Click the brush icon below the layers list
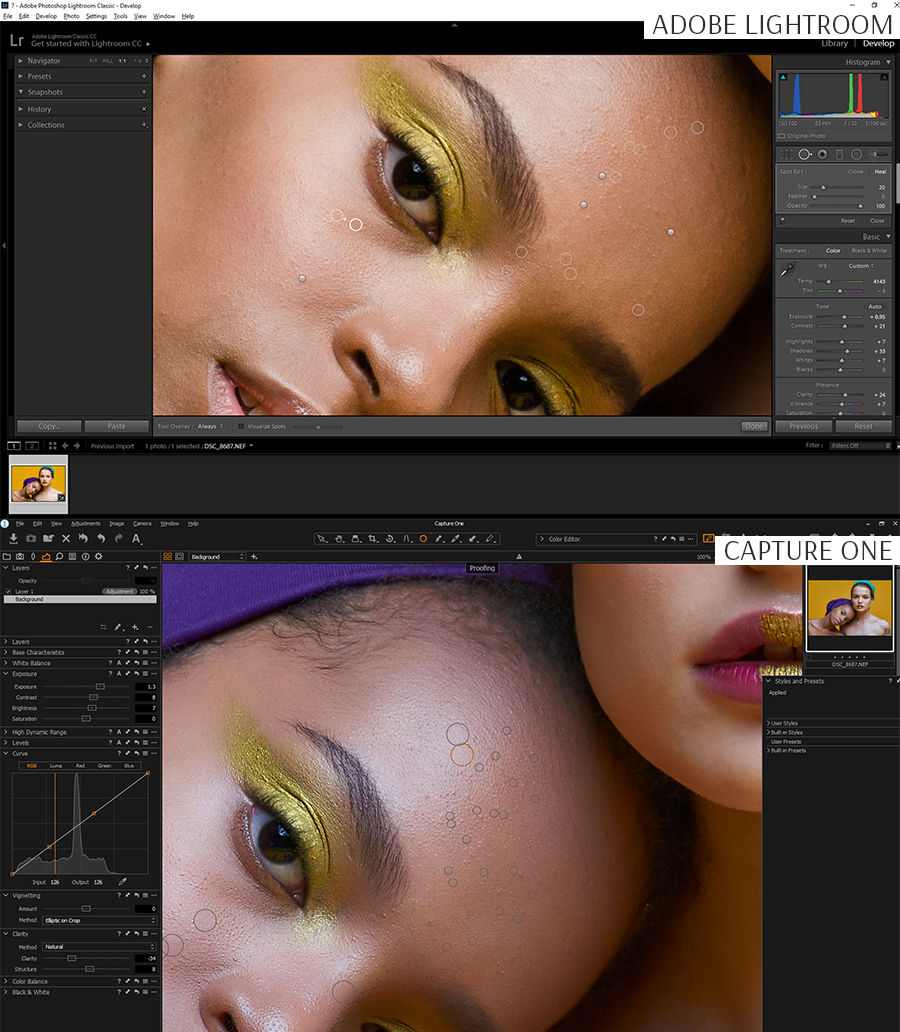 click(119, 627)
